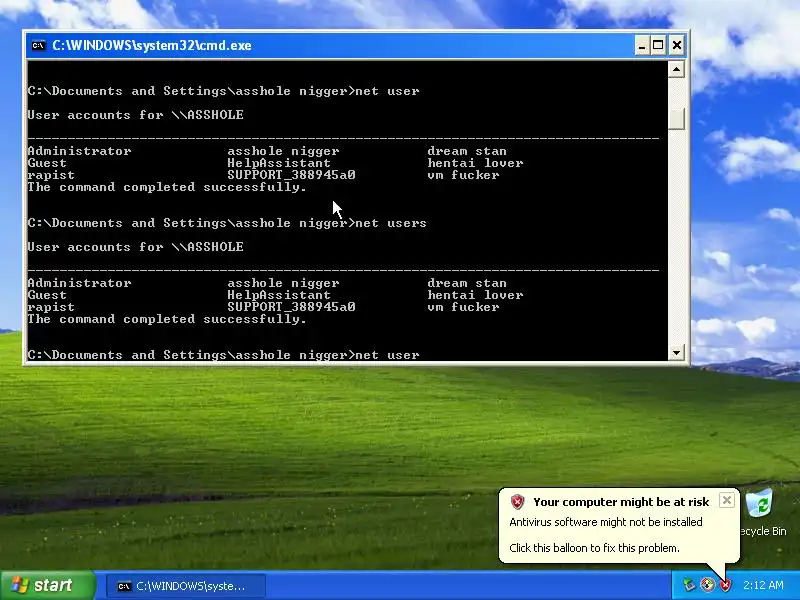
Task: Select the cmd.exe taskbar button
Action: 186,586
